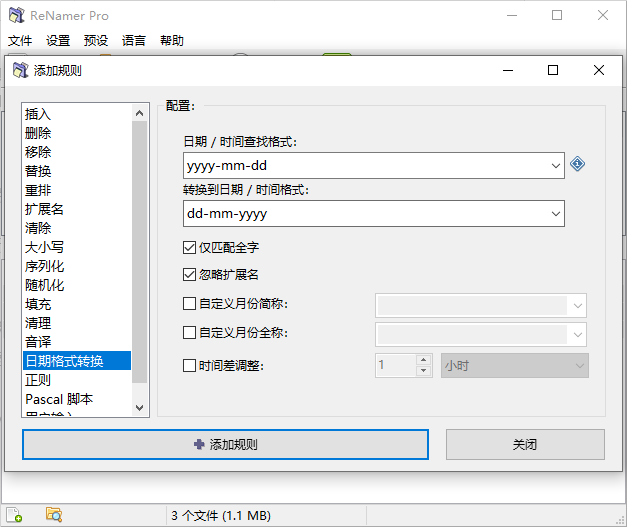Click the new file icon in status bar

[x=14, y=515]
